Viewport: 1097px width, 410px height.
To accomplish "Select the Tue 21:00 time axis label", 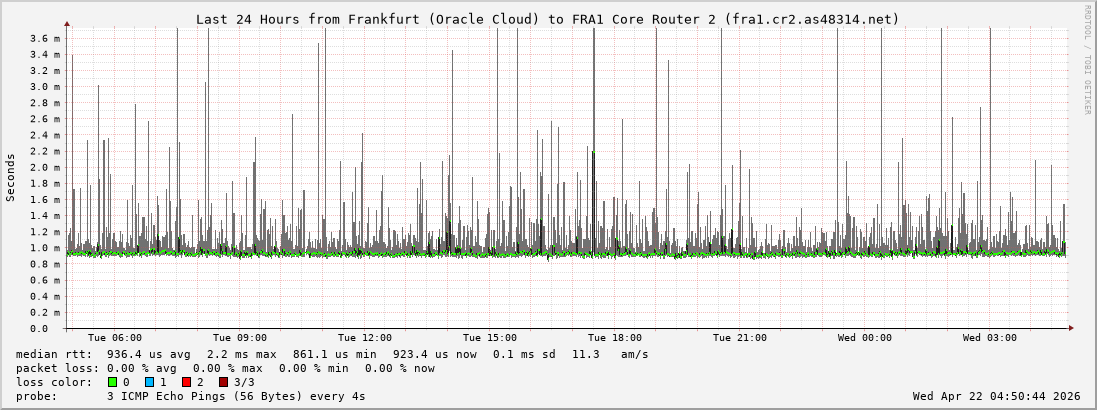I will [x=740, y=338].
